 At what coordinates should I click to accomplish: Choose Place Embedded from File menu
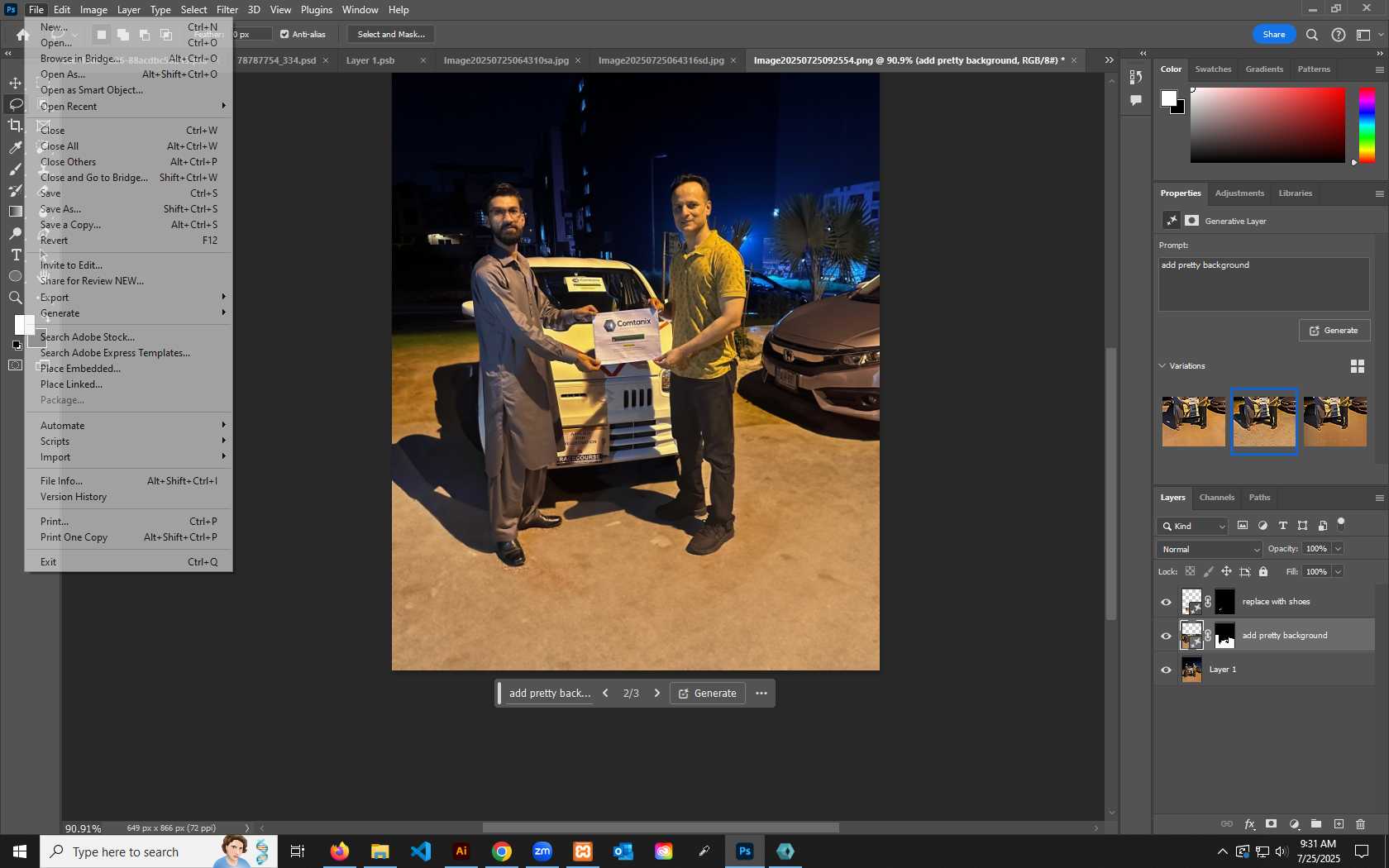coord(129,369)
